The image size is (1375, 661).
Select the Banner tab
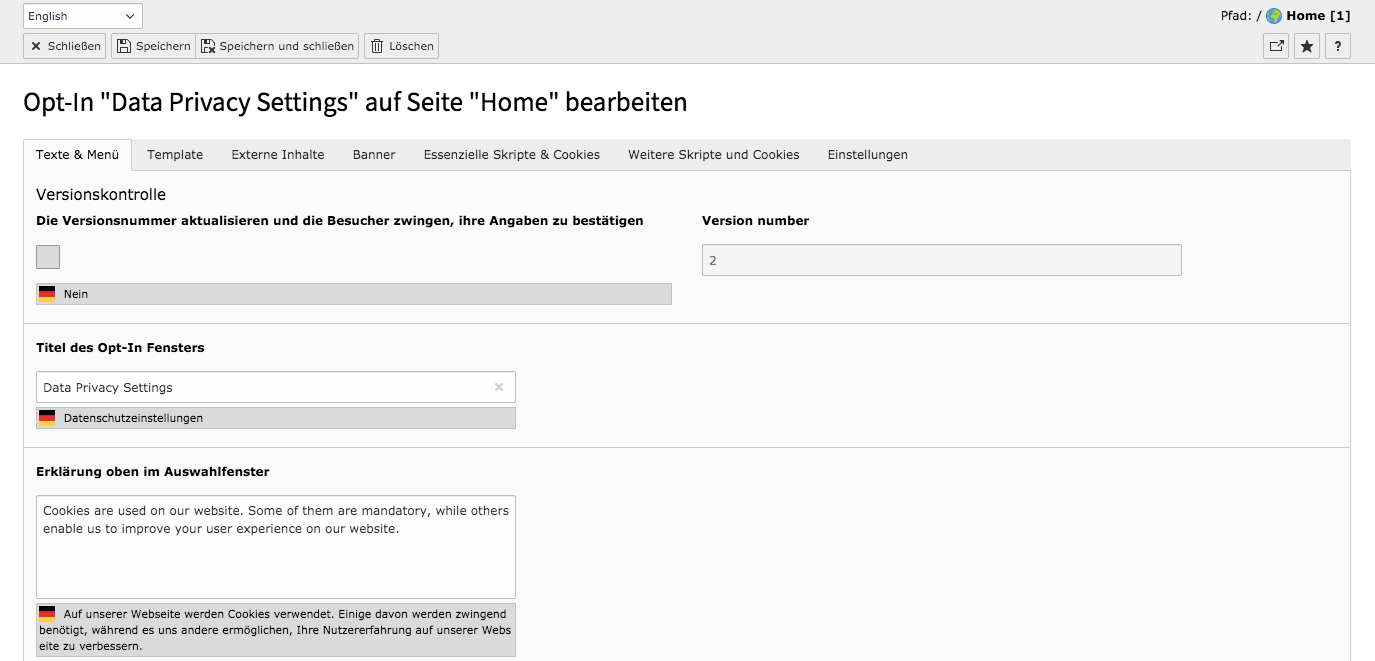click(374, 155)
